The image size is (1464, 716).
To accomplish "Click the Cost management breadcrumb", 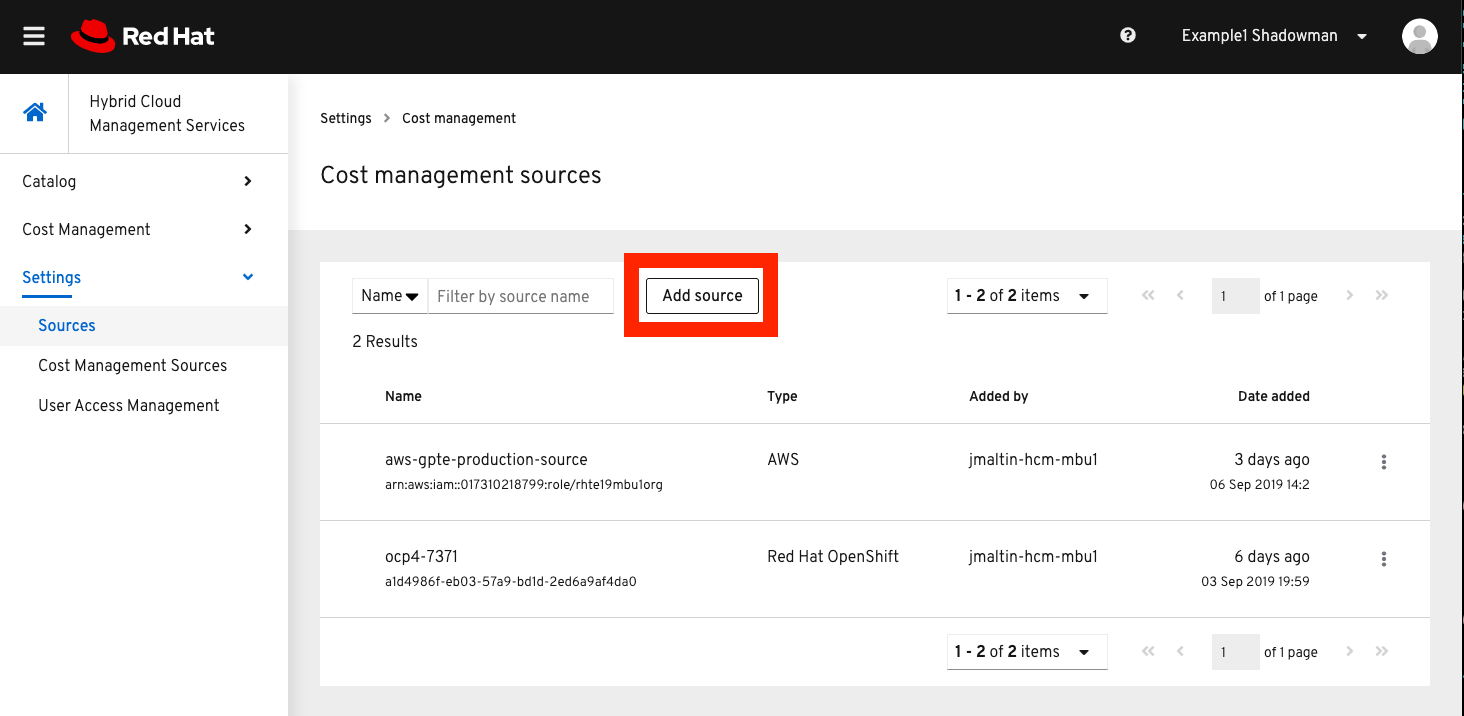I will (459, 118).
